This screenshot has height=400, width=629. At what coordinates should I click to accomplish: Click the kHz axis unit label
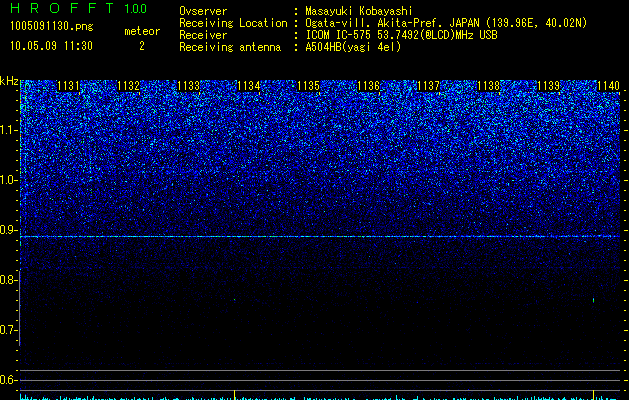pyautogui.click(x=9, y=81)
